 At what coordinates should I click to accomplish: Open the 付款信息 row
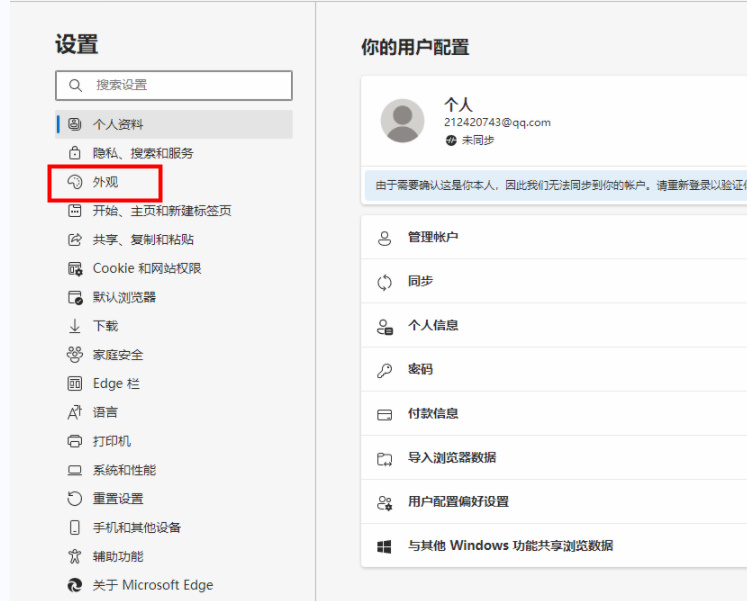click(x=554, y=414)
